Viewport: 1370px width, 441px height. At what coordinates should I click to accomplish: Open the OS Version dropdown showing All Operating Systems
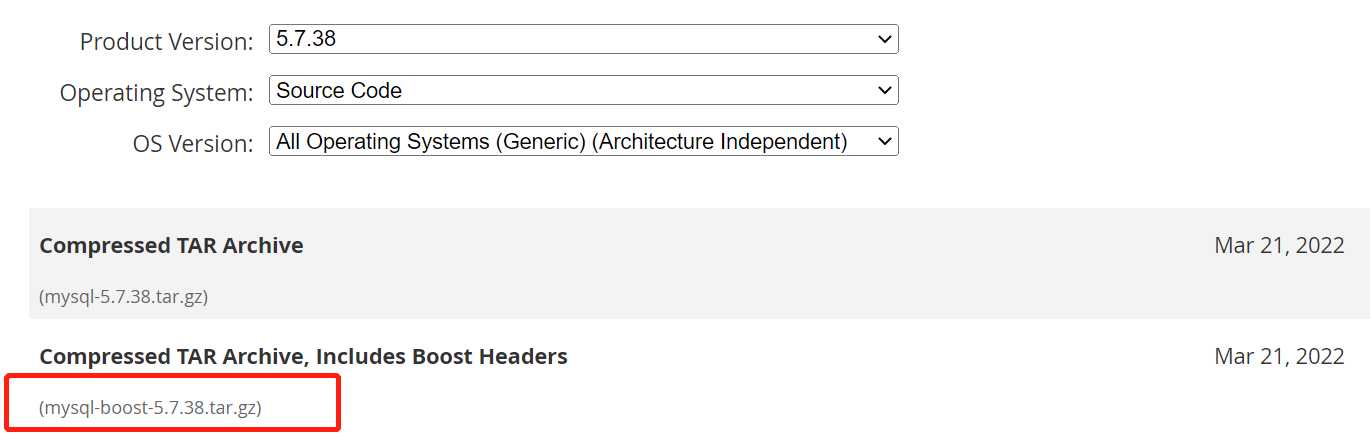(584, 141)
